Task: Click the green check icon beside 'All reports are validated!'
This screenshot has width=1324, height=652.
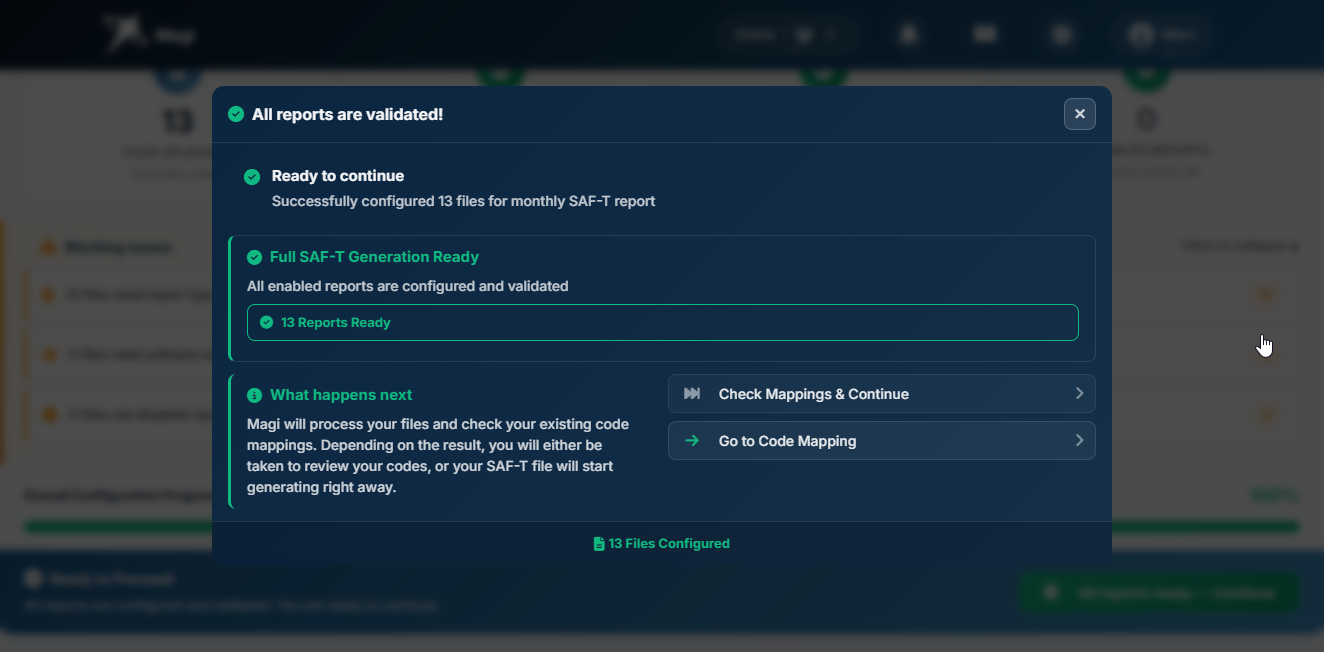Action: coord(236,114)
